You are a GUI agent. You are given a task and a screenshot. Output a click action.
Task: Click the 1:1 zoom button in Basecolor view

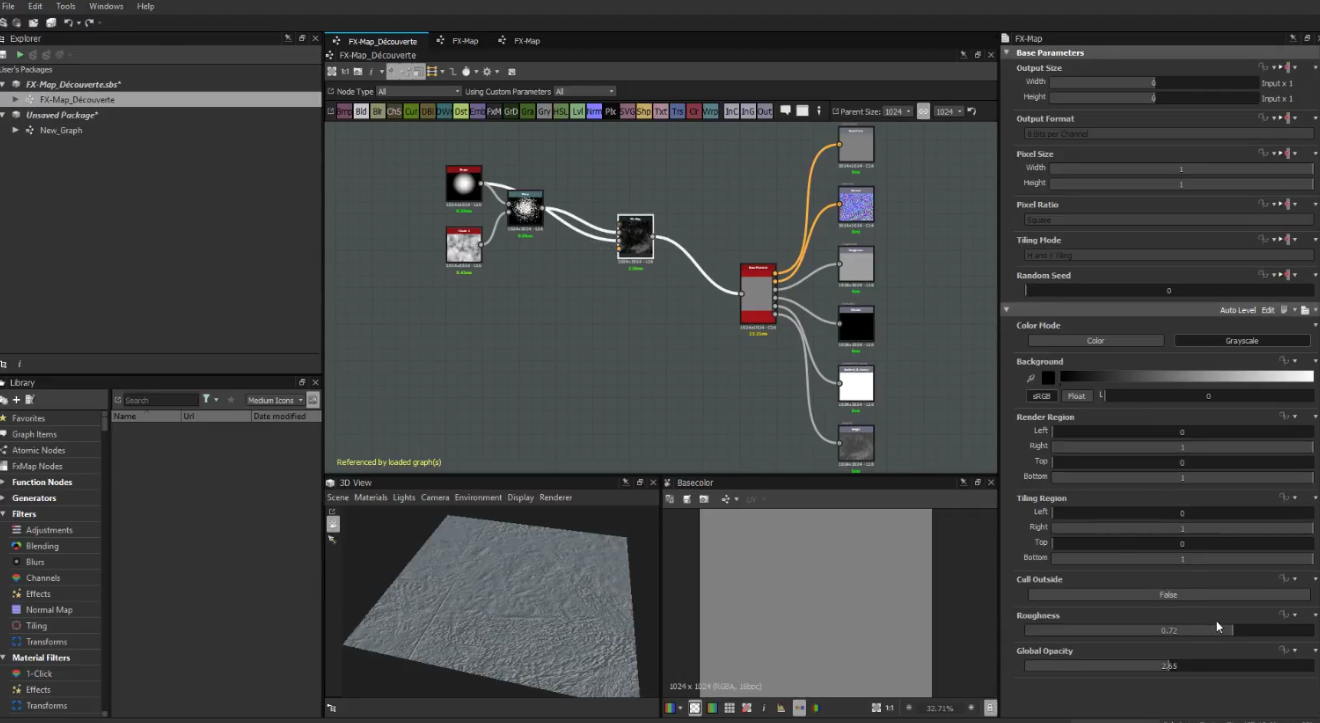coord(890,708)
